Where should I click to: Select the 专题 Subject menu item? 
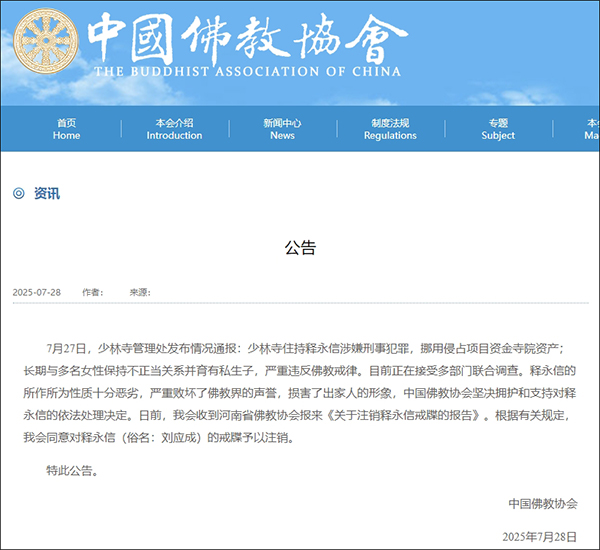tap(498, 129)
